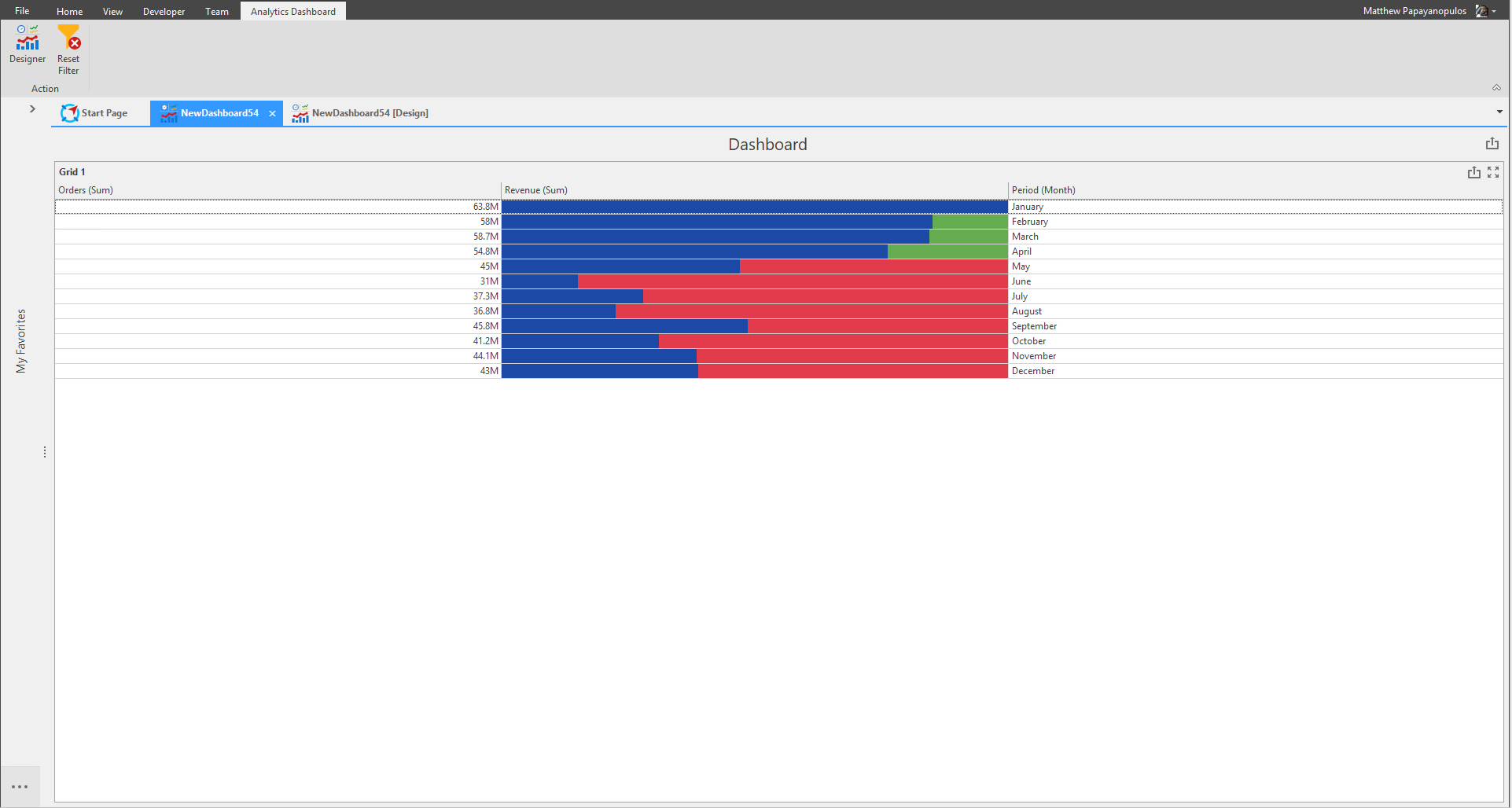Click the red revenue segment for June
Image resolution: width=1512 pixels, height=808 pixels.
click(793, 281)
